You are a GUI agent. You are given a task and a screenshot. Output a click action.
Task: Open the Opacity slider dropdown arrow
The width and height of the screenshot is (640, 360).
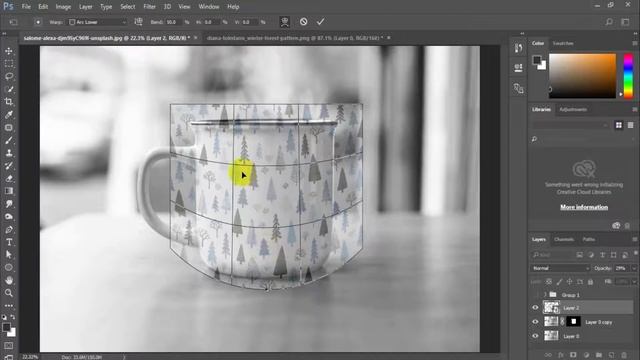pos(634,268)
